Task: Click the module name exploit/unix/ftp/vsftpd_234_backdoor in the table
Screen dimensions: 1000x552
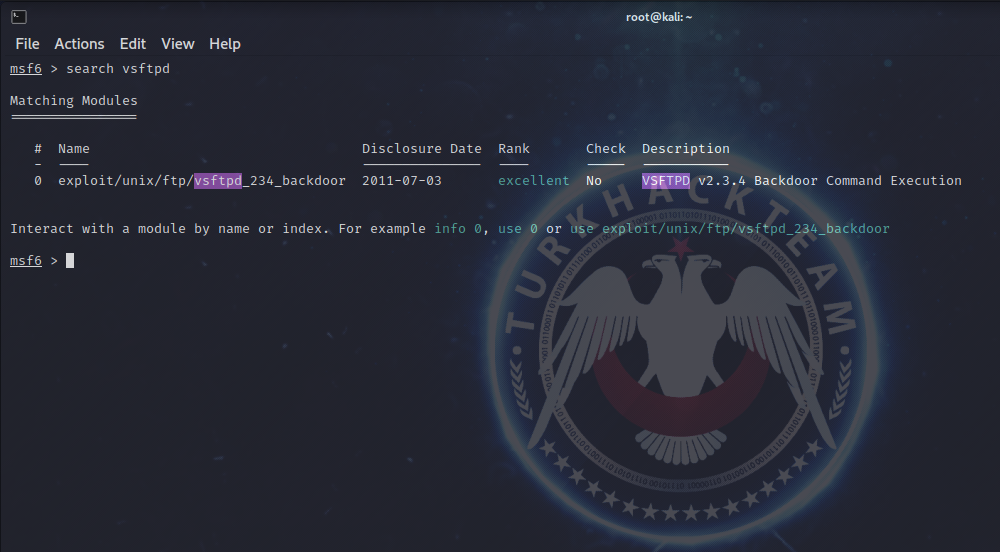Action: (x=202, y=181)
